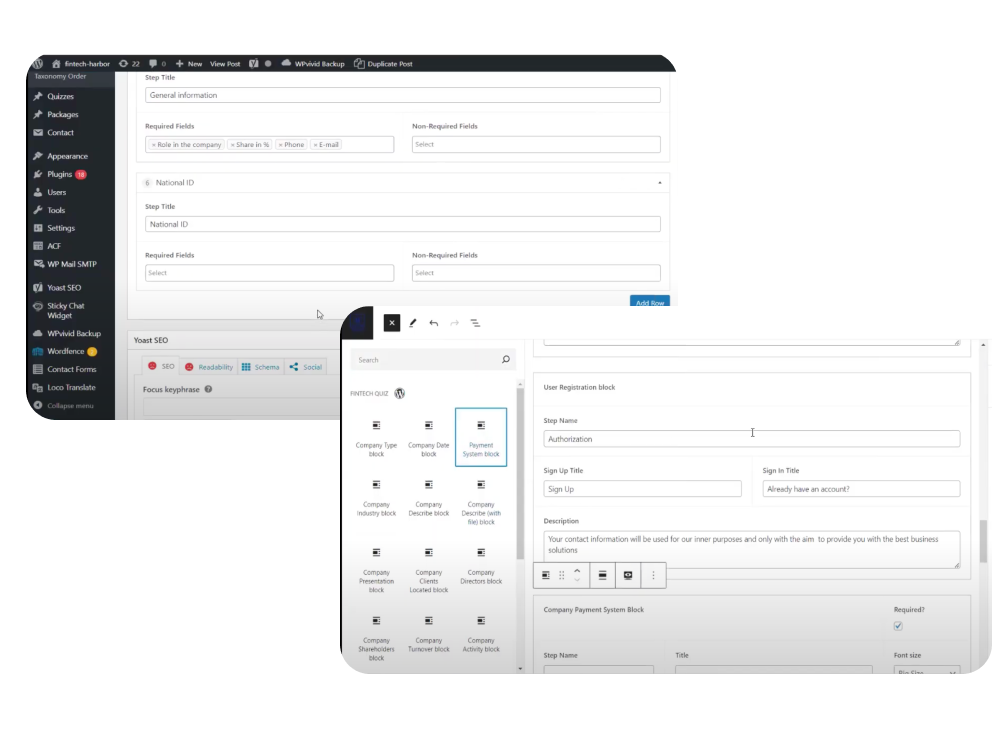Insert the Payment System block

click(x=480, y=437)
